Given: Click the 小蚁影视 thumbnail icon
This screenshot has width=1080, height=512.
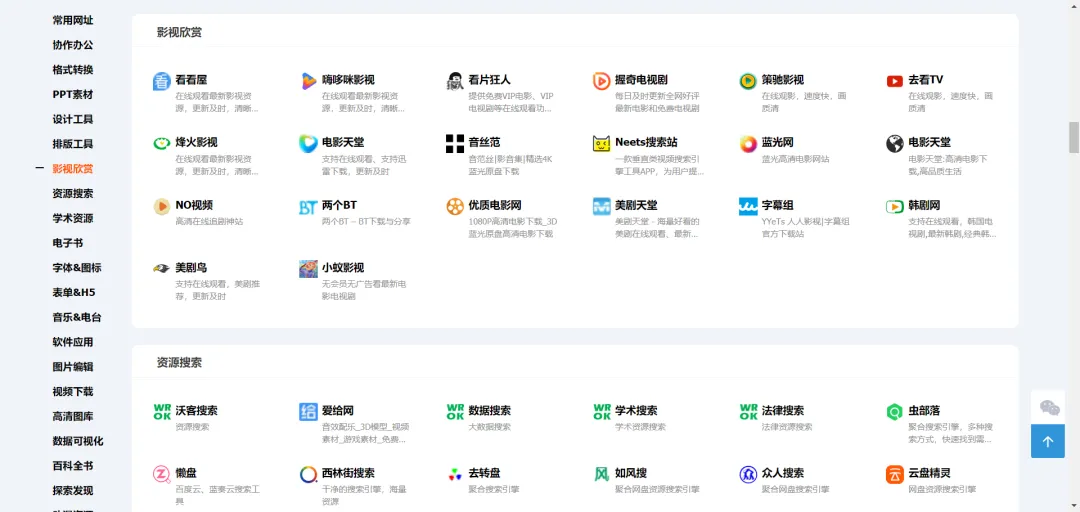Looking at the screenshot, I should pyautogui.click(x=308, y=269).
